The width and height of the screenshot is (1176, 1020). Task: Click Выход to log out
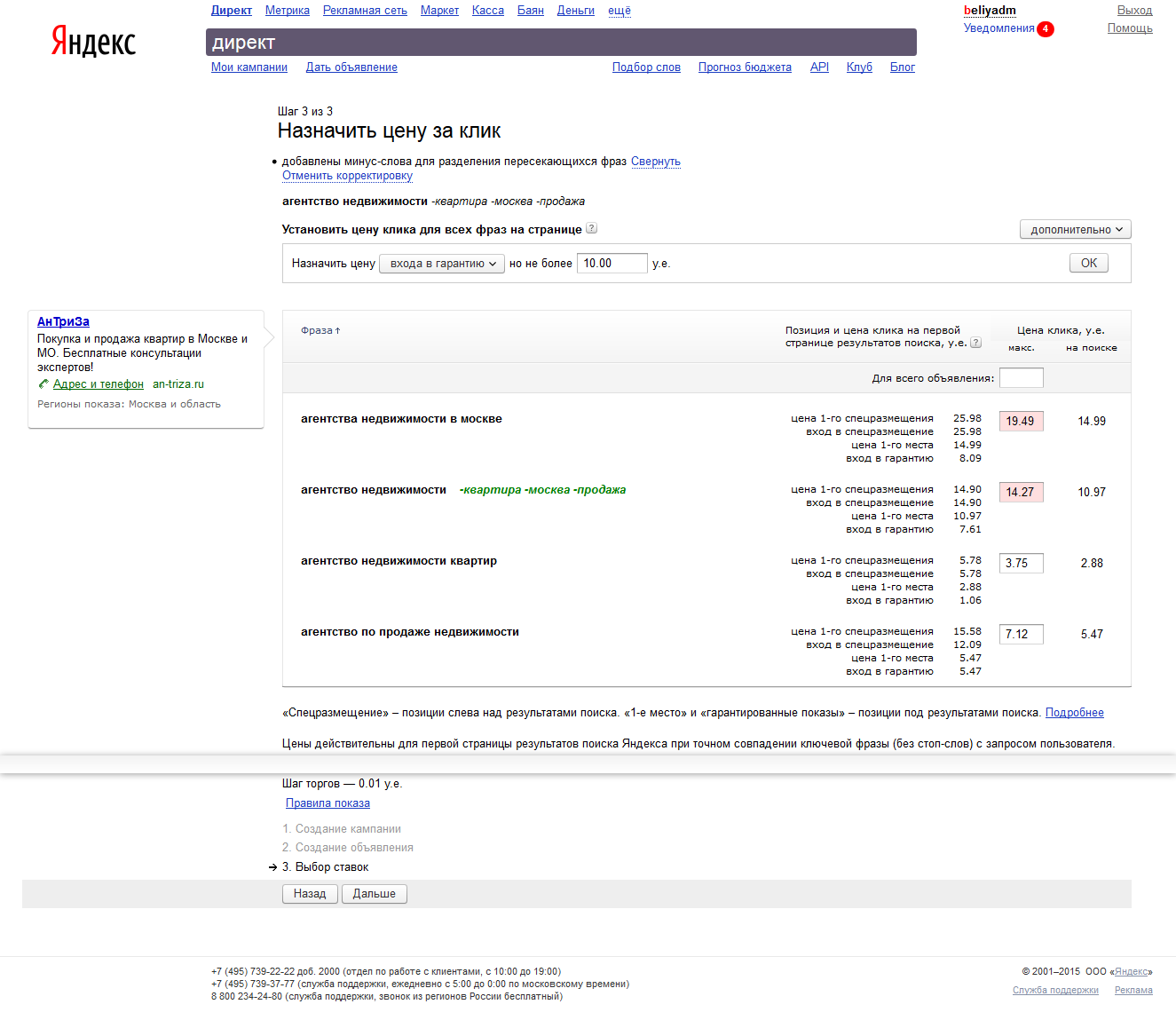(1134, 11)
